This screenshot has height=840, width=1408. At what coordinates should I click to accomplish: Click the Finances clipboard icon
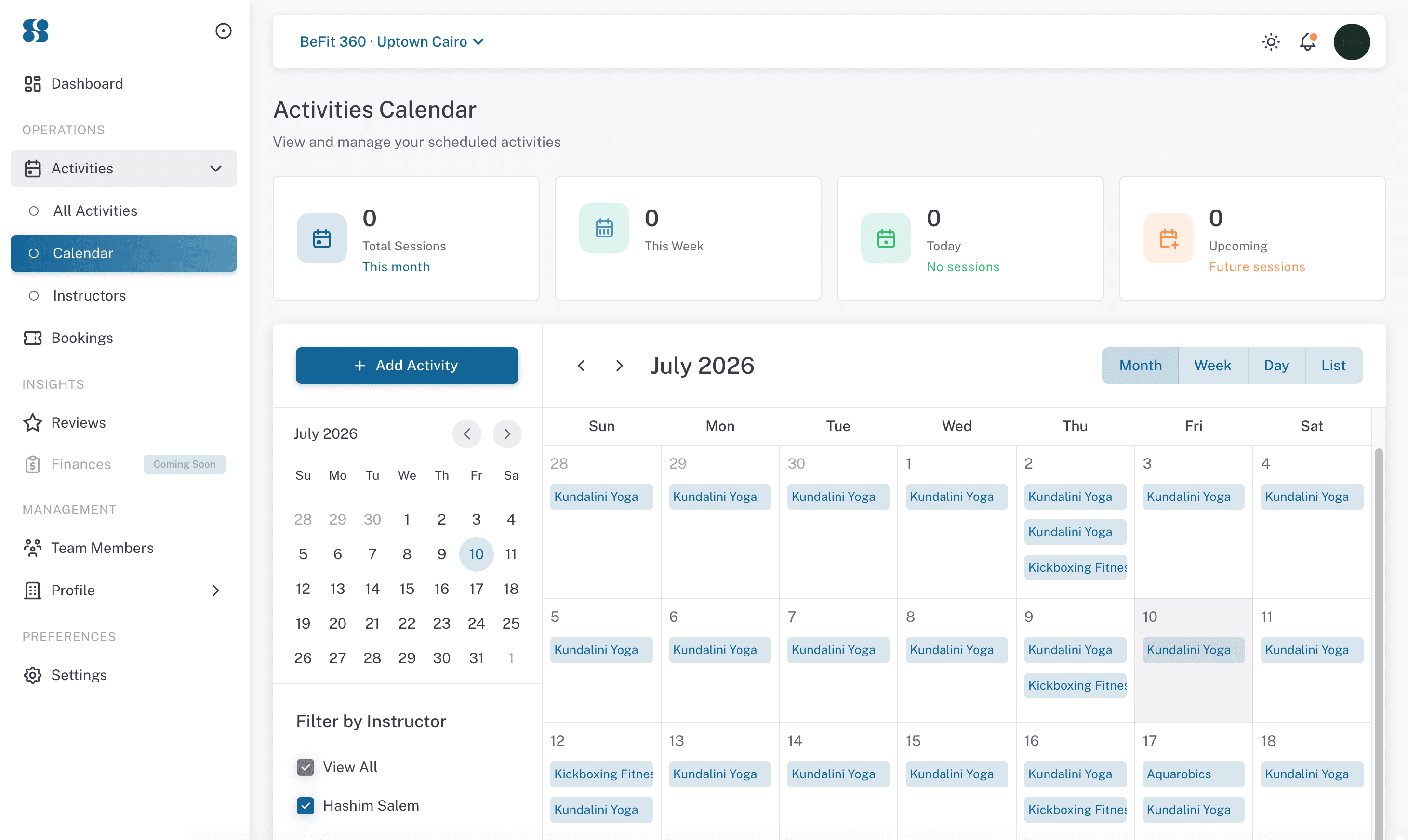pos(33,464)
